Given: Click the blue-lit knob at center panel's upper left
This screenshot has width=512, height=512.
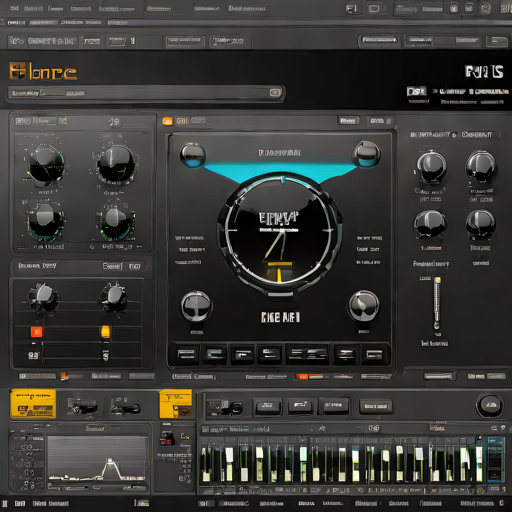Looking at the screenshot, I should [193, 155].
